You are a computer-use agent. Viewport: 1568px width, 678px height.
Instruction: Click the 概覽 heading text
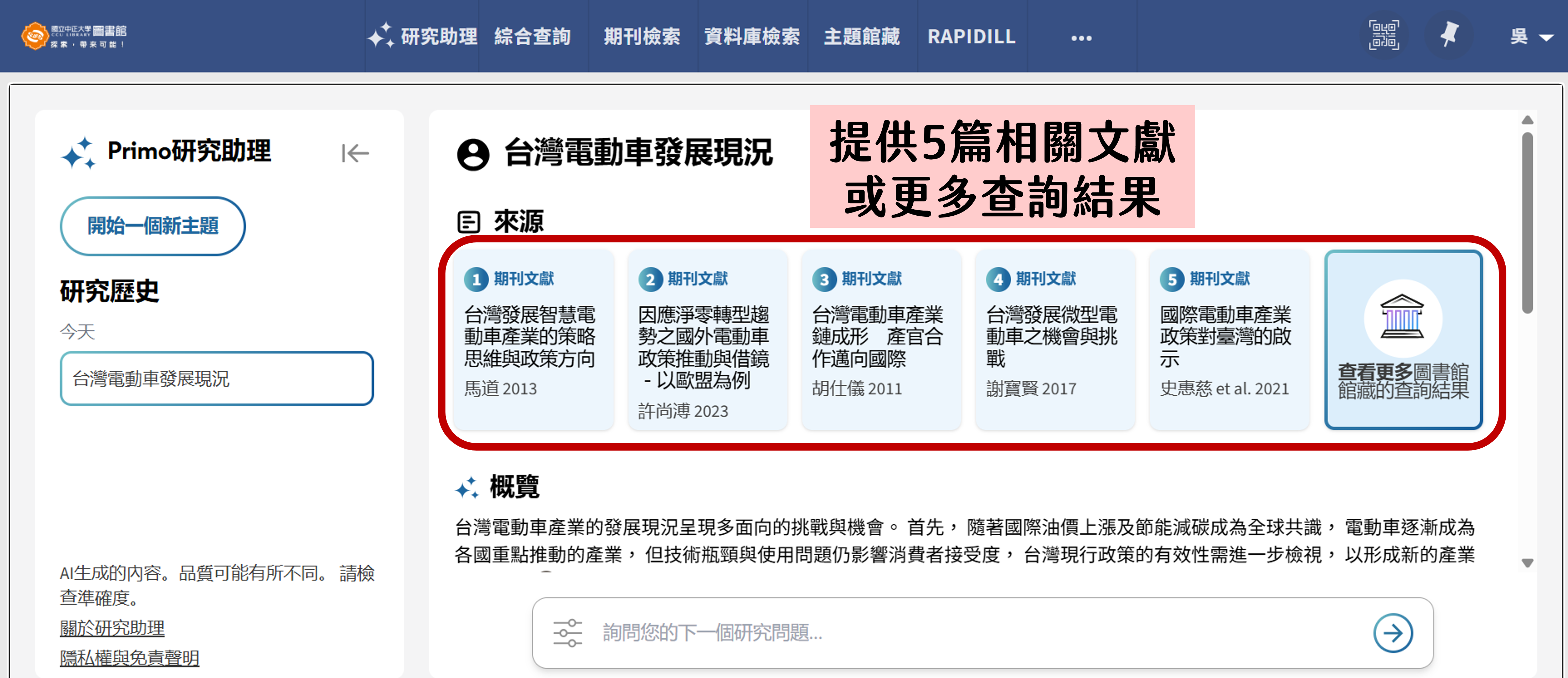click(x=514, y=488)
